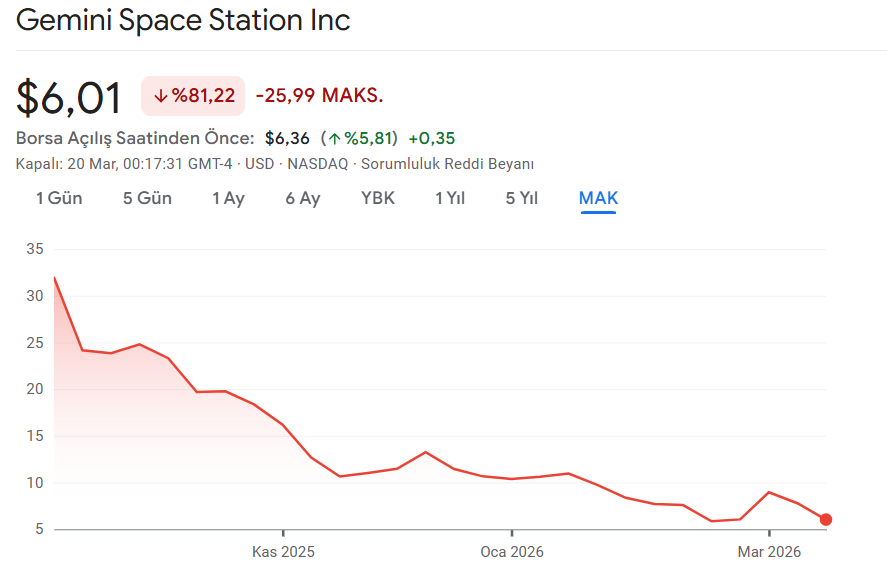Click the down arrow in %81,22 badge
Screen dimensions: 887x575
click(x=161, y=96)
